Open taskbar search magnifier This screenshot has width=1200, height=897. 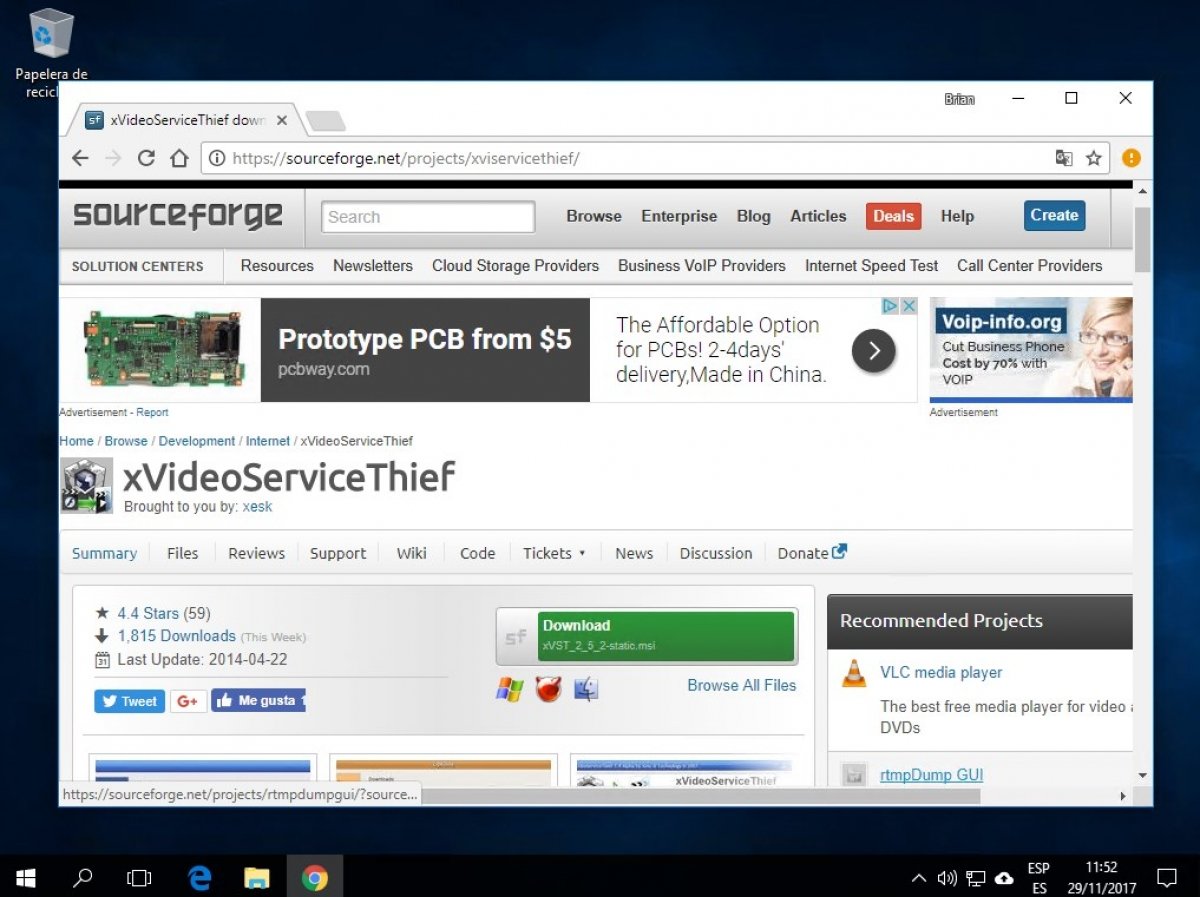pos(83,878)
